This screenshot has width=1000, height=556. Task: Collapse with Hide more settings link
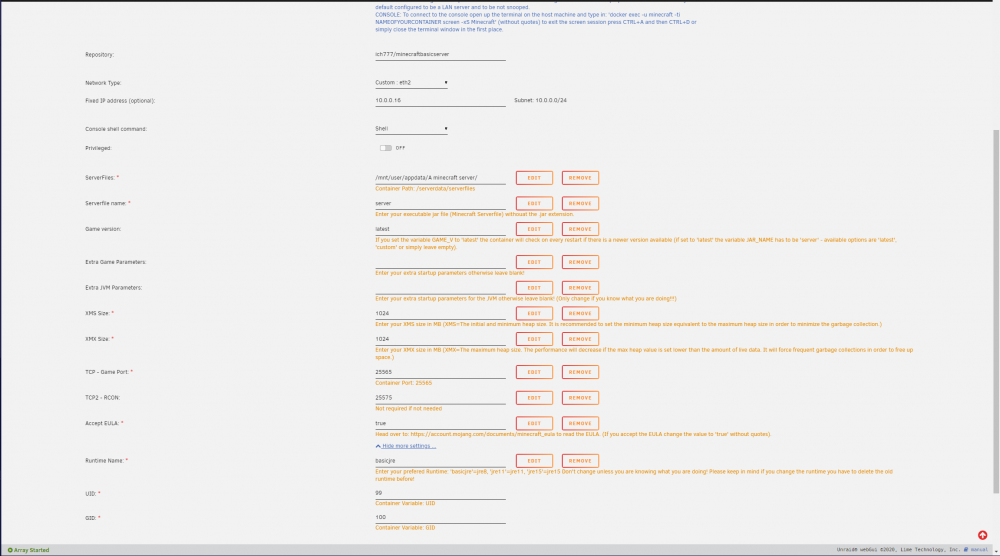click(x=406, y=446)
